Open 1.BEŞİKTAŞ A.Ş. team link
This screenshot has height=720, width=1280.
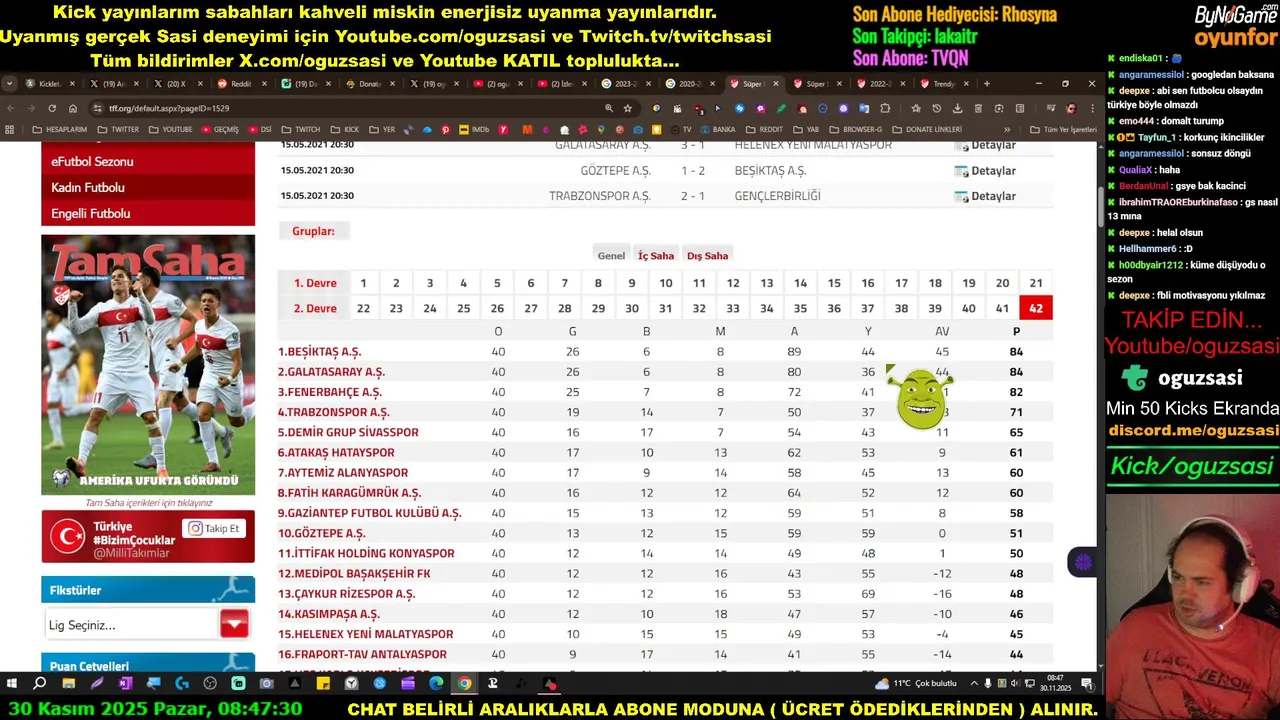click(x=319, y=352)
